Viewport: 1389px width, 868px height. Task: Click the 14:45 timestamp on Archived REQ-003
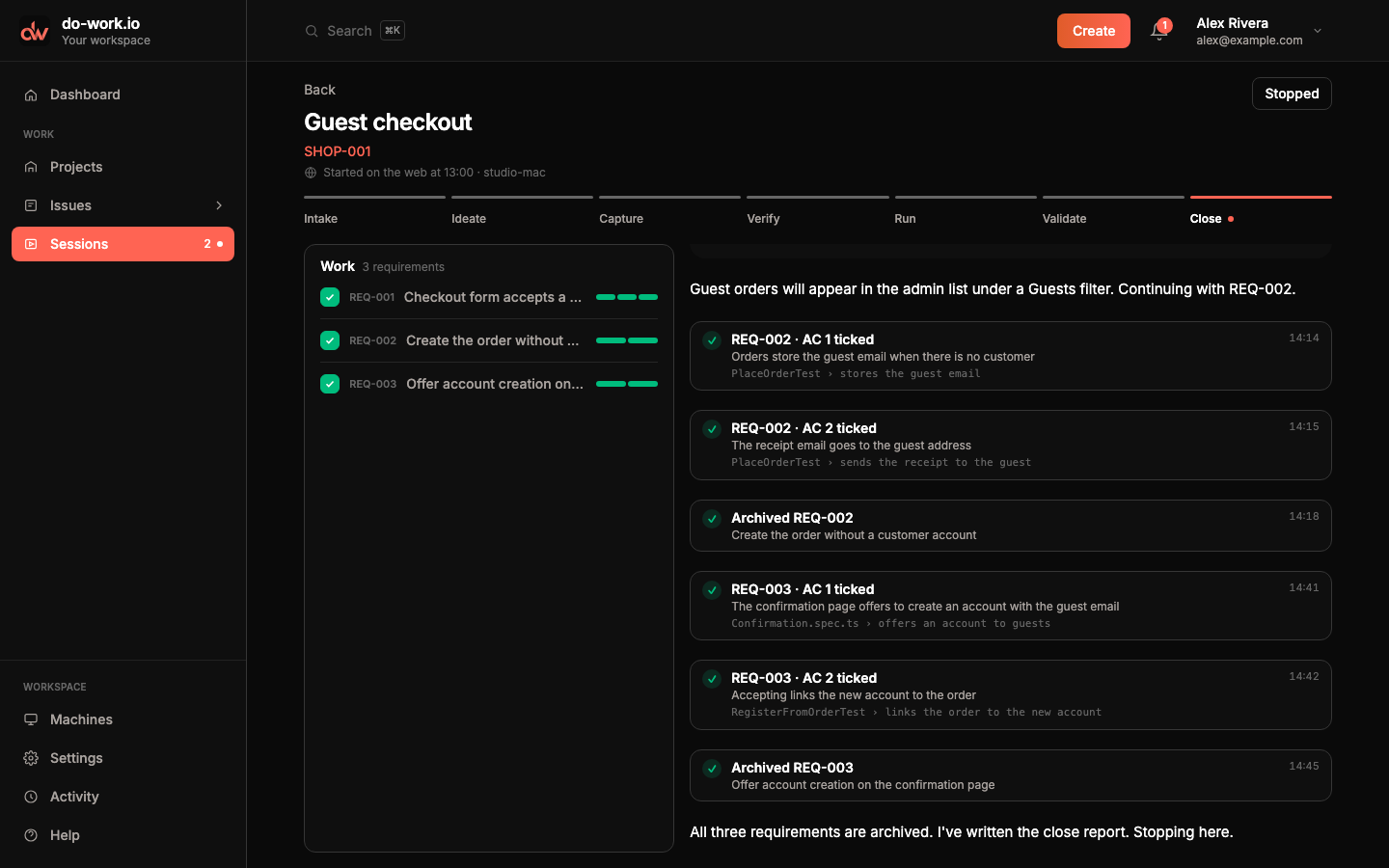point(1304,767)
